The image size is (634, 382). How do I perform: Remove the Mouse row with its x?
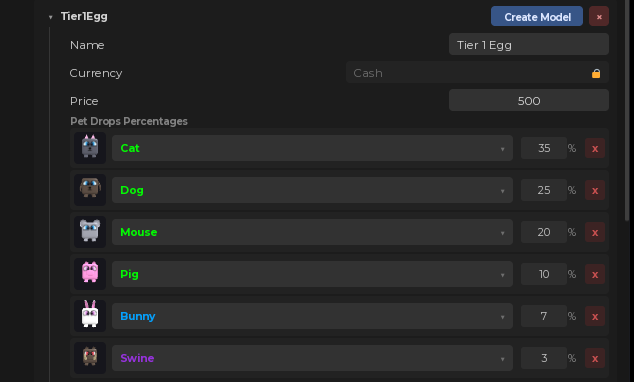click(595, 232)
